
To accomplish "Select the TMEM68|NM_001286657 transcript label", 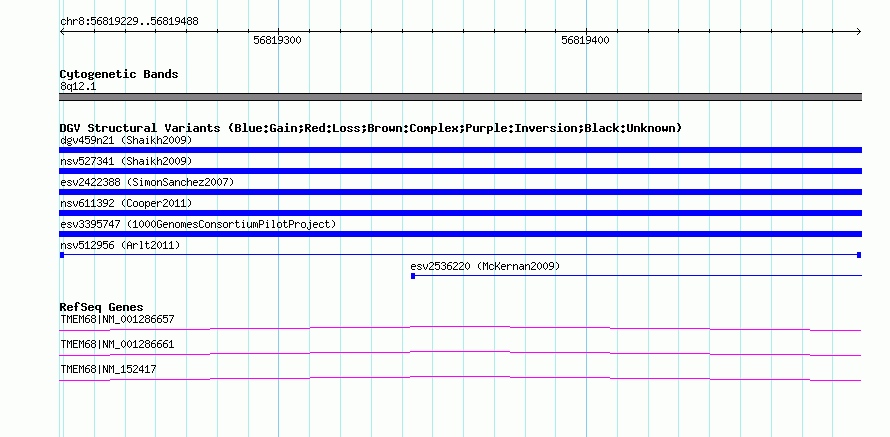I will click(x=117, y=320).
